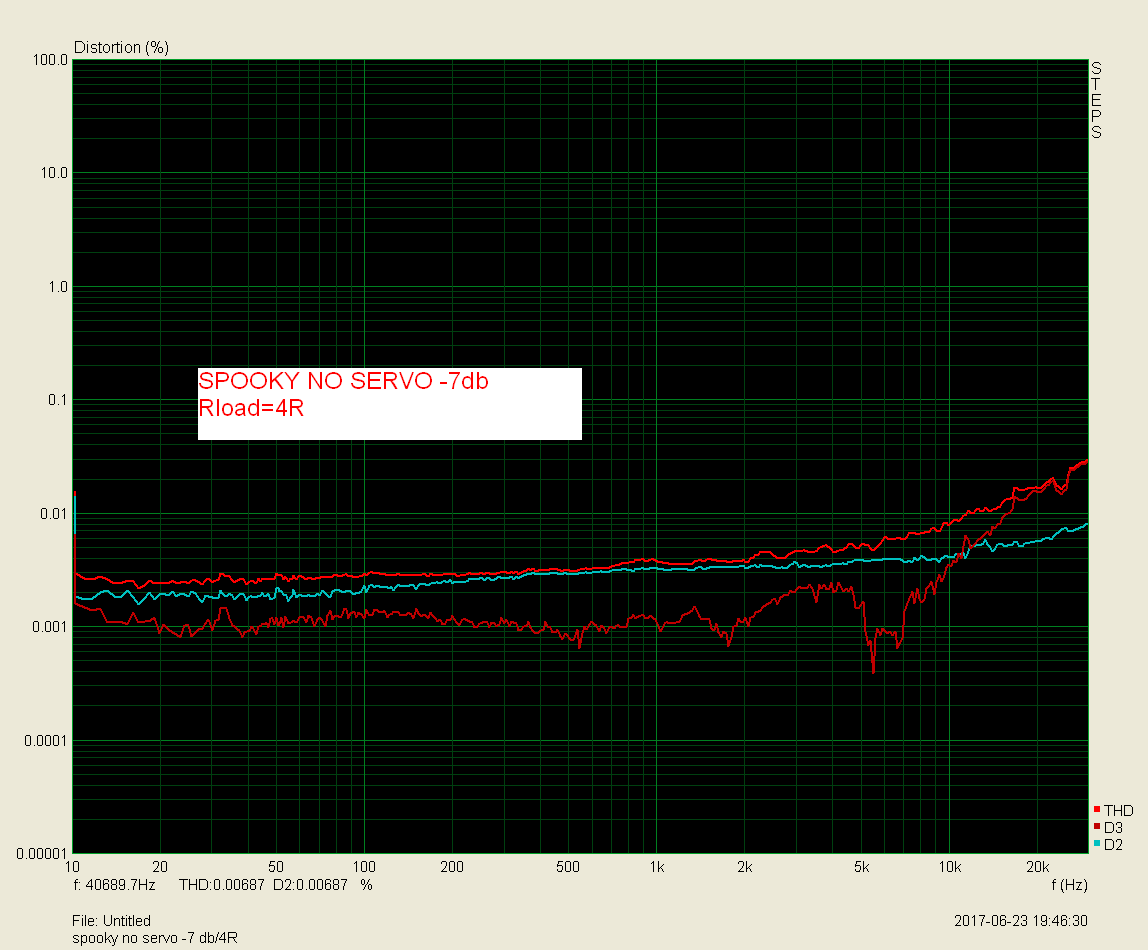
Task: Click the dark red D3 legend marker
Action: pos(1097,826)
